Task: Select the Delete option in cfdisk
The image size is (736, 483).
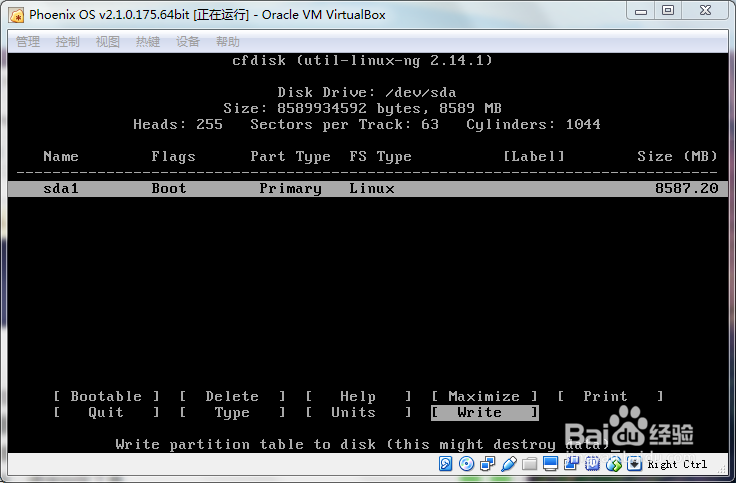Action: tap(232, 396)
